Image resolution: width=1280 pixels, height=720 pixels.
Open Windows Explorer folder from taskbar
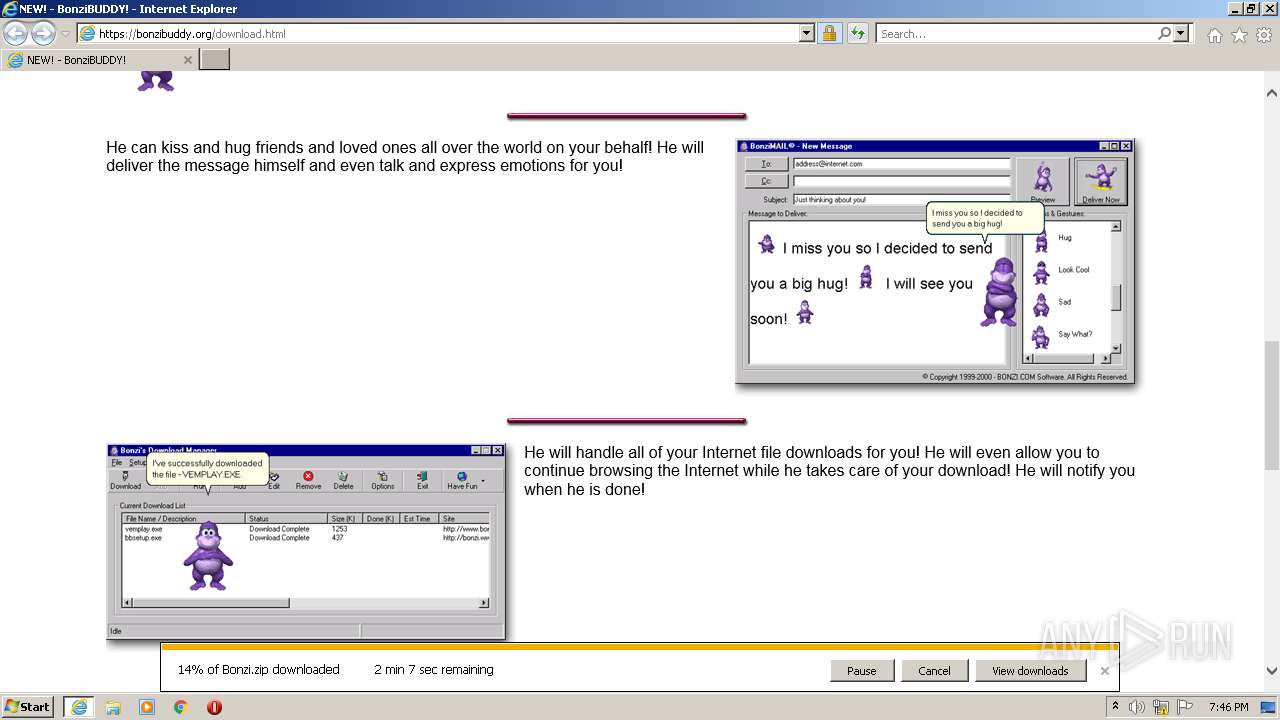coord(113,707)
